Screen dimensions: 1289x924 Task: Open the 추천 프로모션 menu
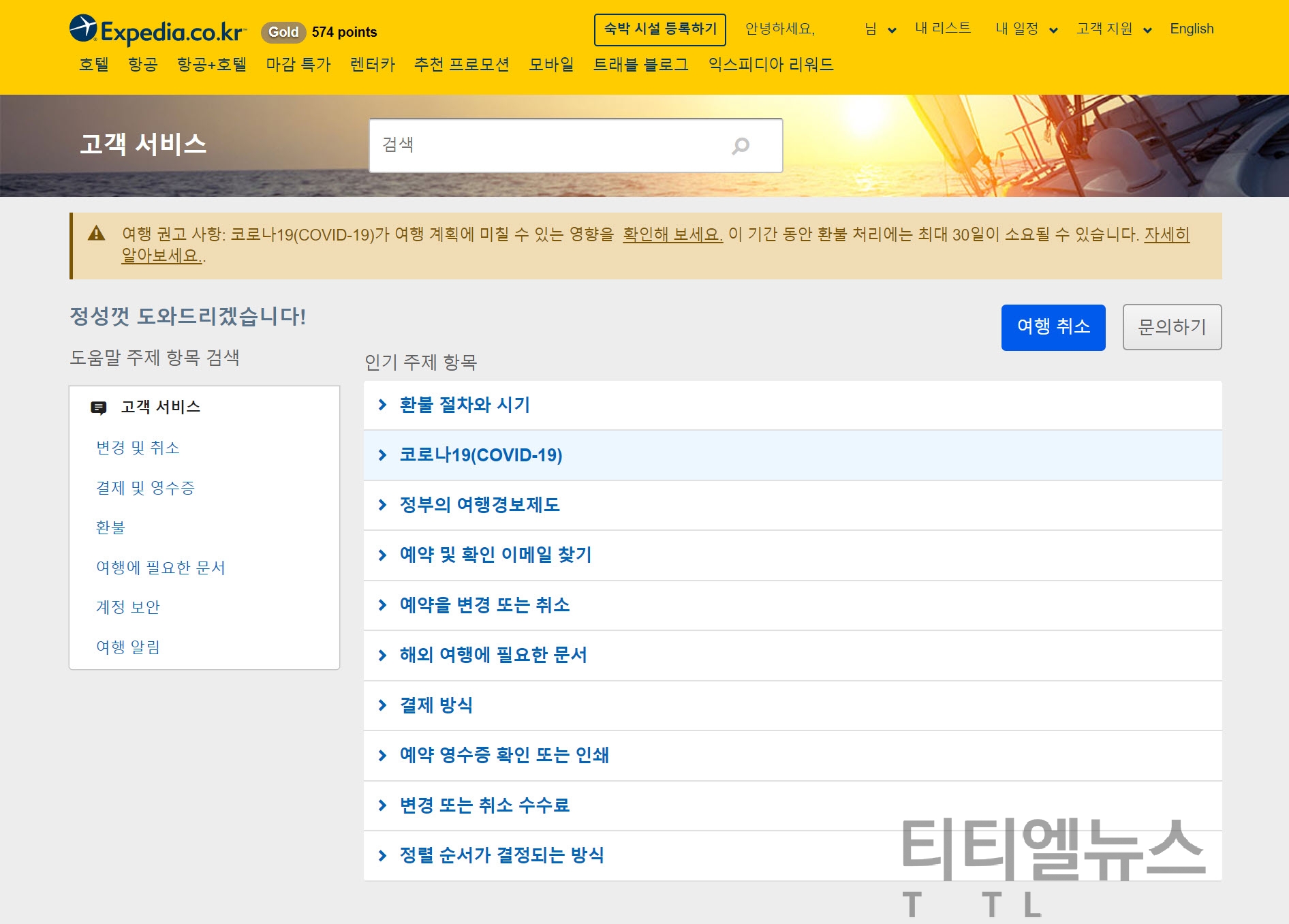pyautogui.click(x=462, y=65)
